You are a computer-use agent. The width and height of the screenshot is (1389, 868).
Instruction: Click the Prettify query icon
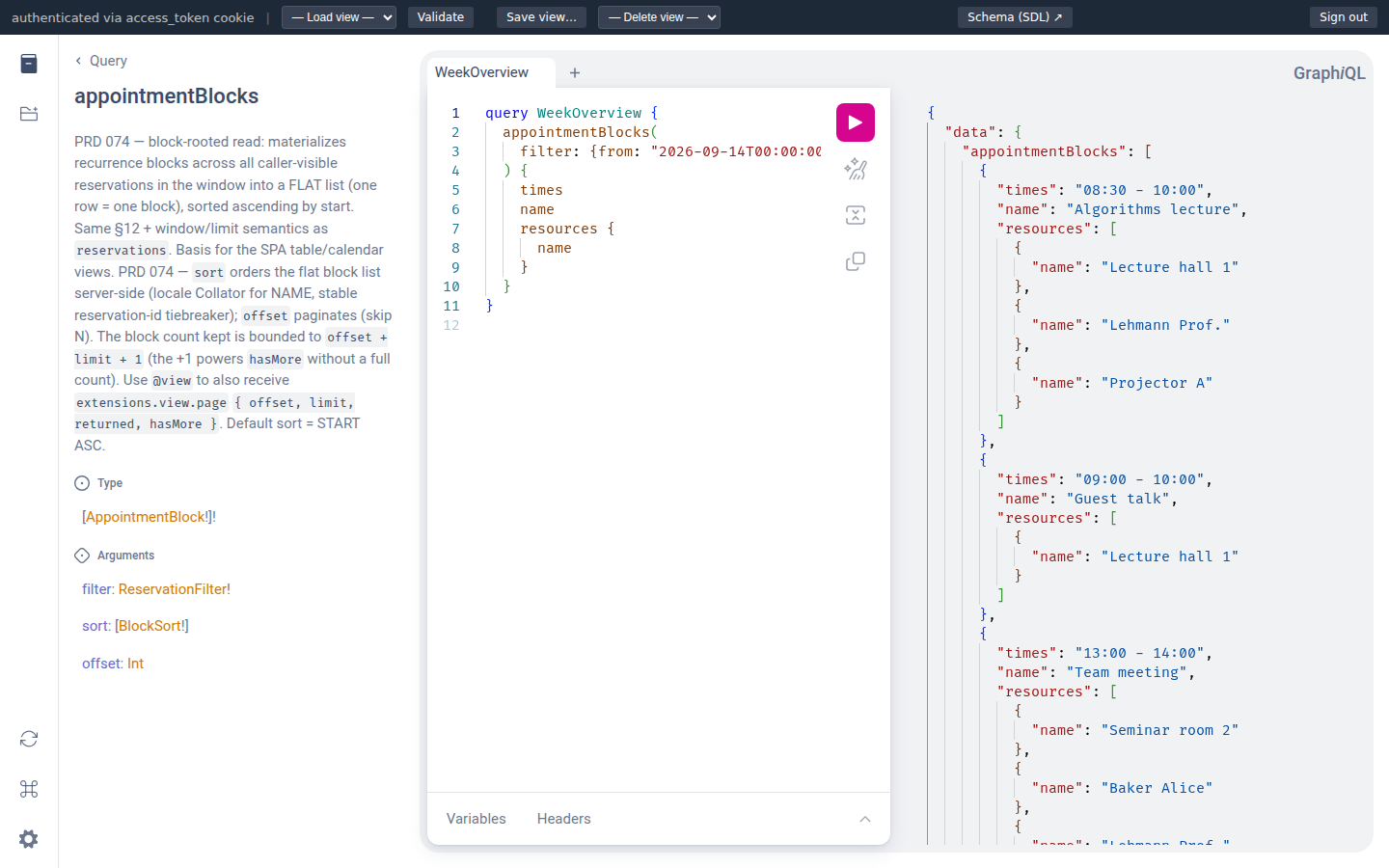coord(855,169)
